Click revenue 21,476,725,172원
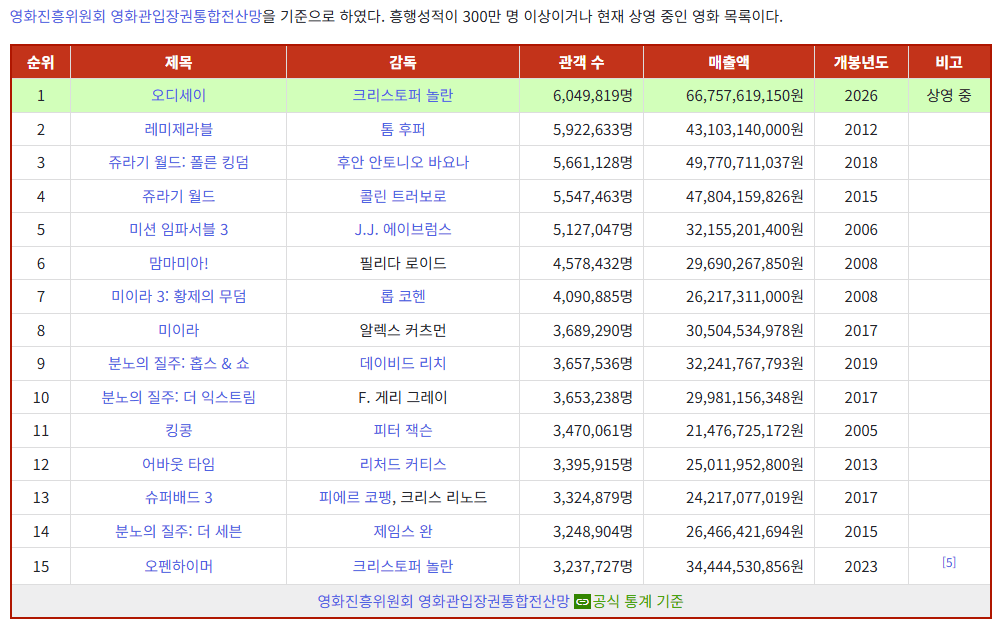This screenshot has height=636, width=1003. click(x=745, y=431)
